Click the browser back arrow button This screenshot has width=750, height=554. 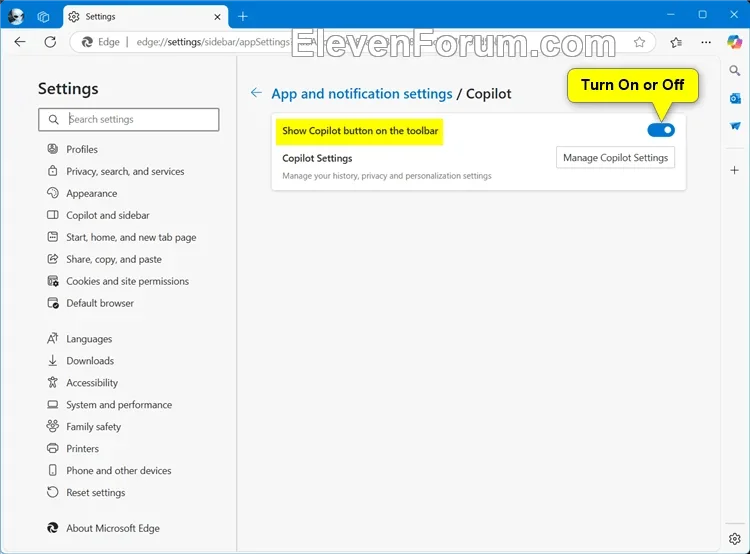(20, 42)
